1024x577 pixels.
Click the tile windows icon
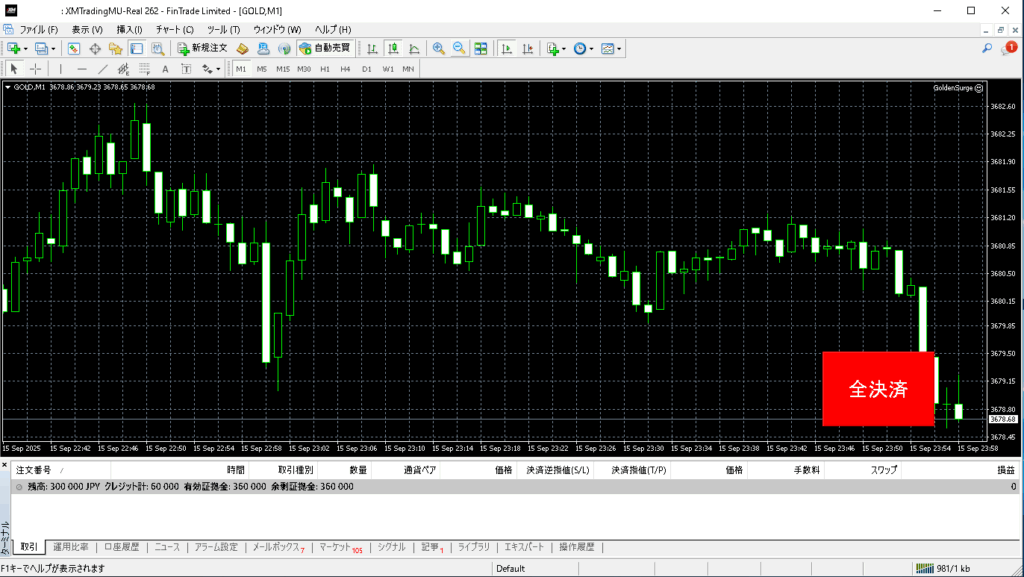(481, 48)
